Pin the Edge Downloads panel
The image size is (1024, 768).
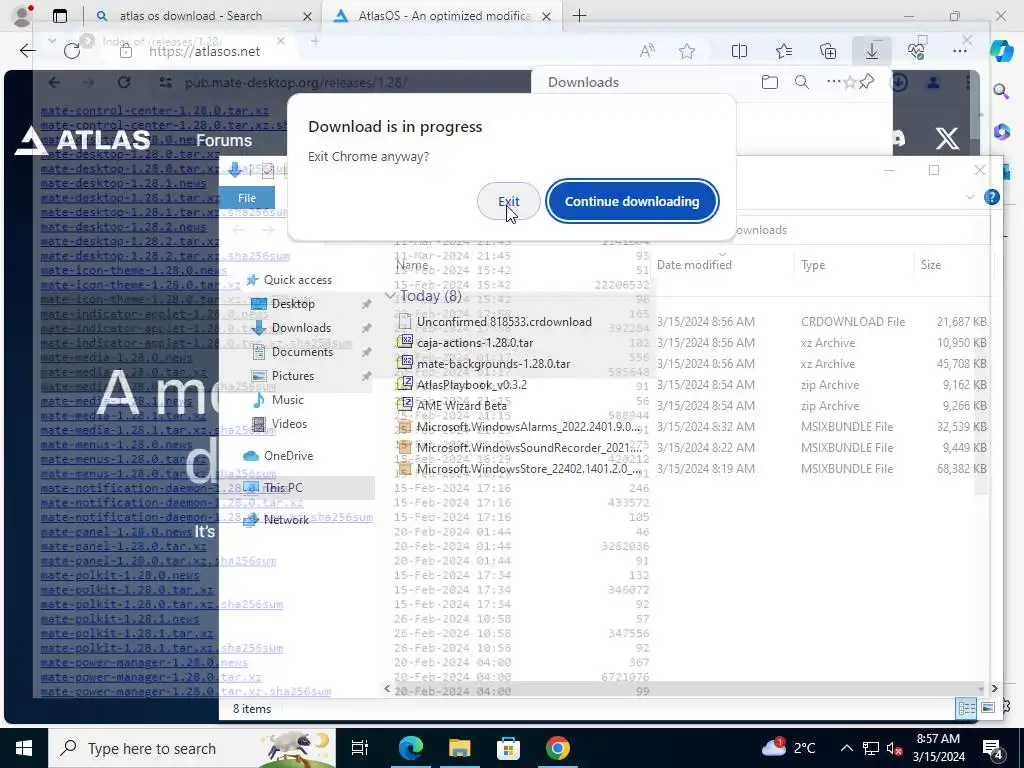pyautogui.click(x=867, y=82)
